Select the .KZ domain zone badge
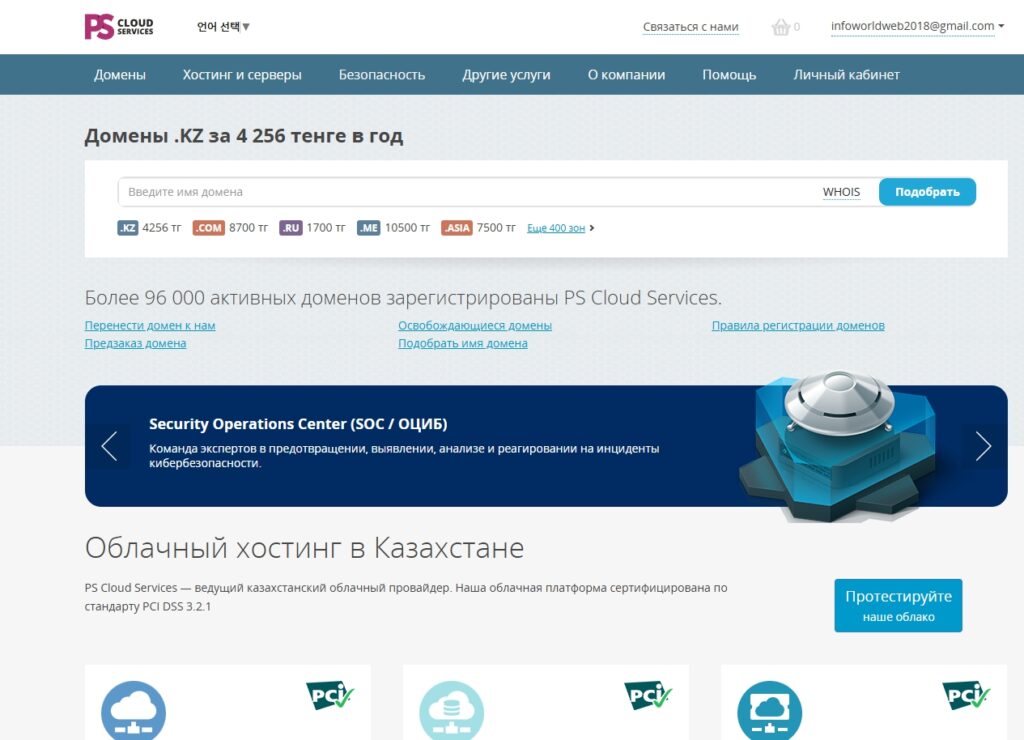 [128, 228]
